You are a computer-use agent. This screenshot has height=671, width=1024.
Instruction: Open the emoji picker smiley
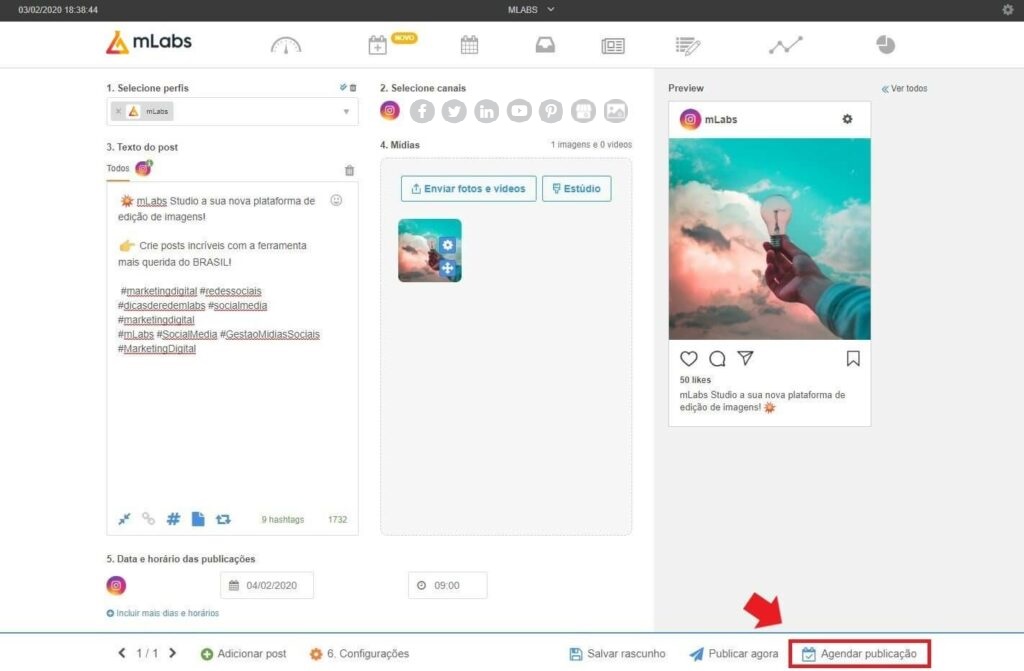(x=336, y=201)
